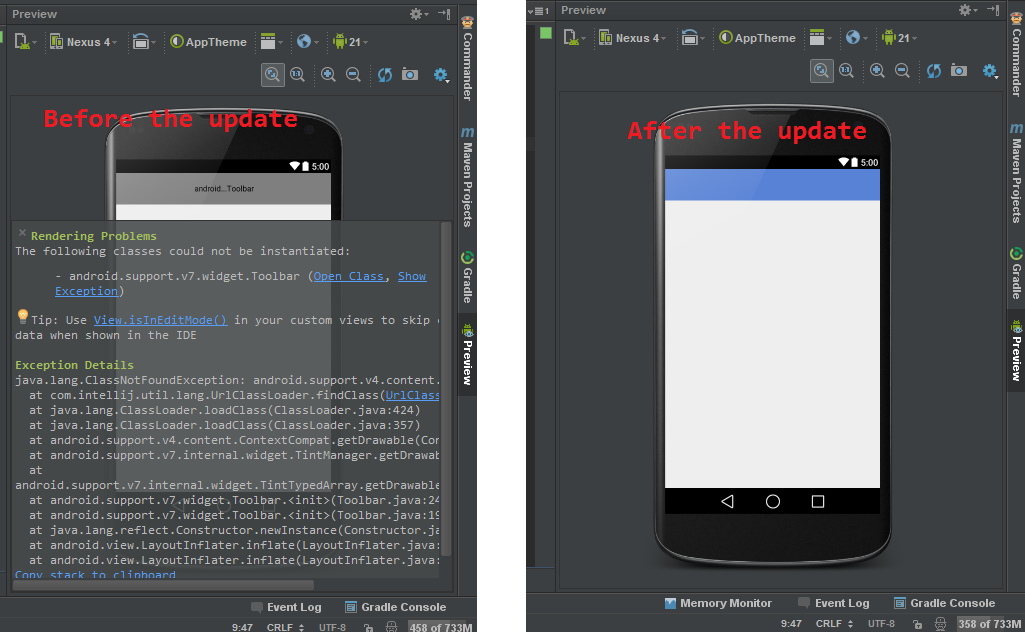Toggle Zoom to Fit in right Preview

click(822, 71)
